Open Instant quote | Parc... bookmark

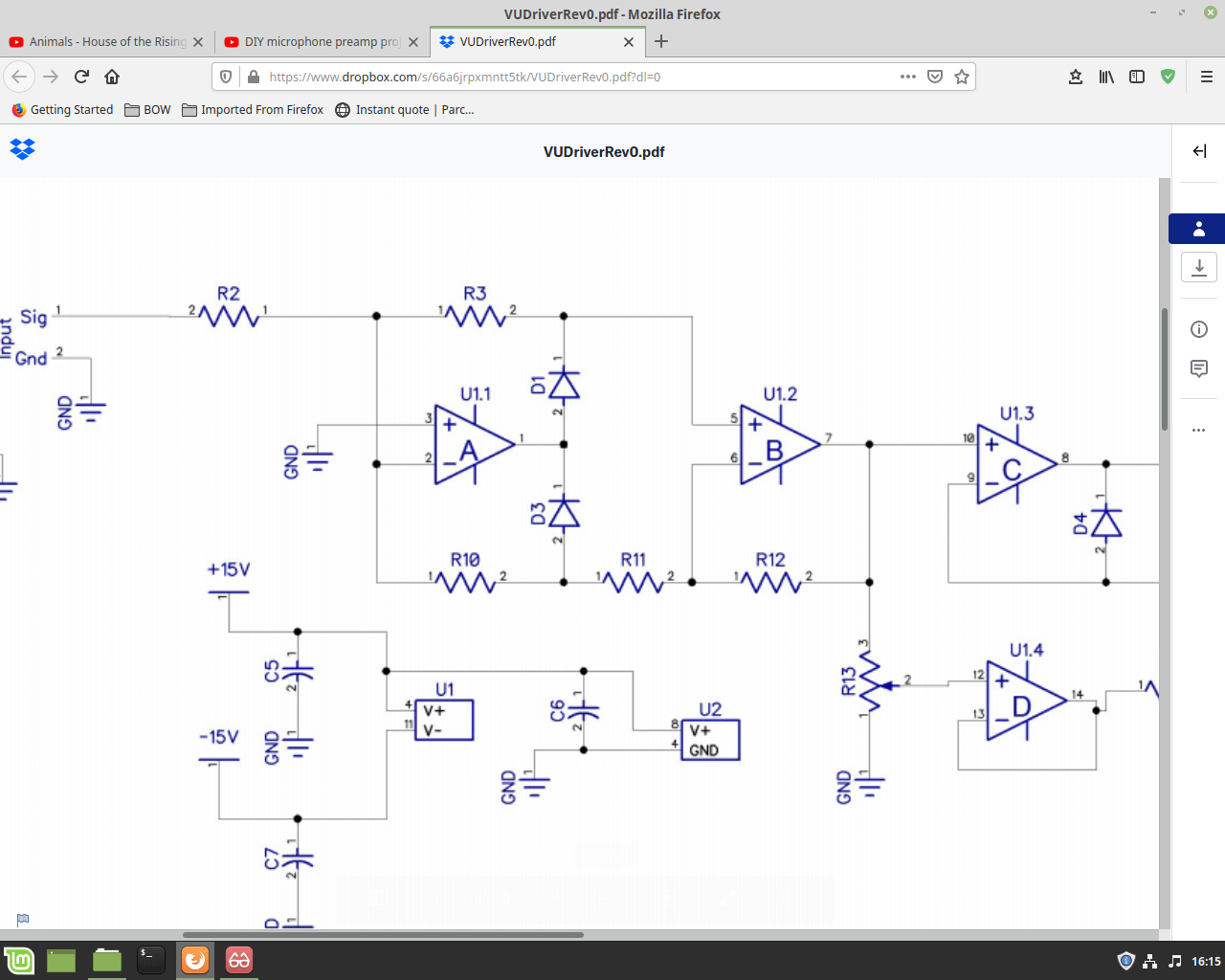pos(405,110)
